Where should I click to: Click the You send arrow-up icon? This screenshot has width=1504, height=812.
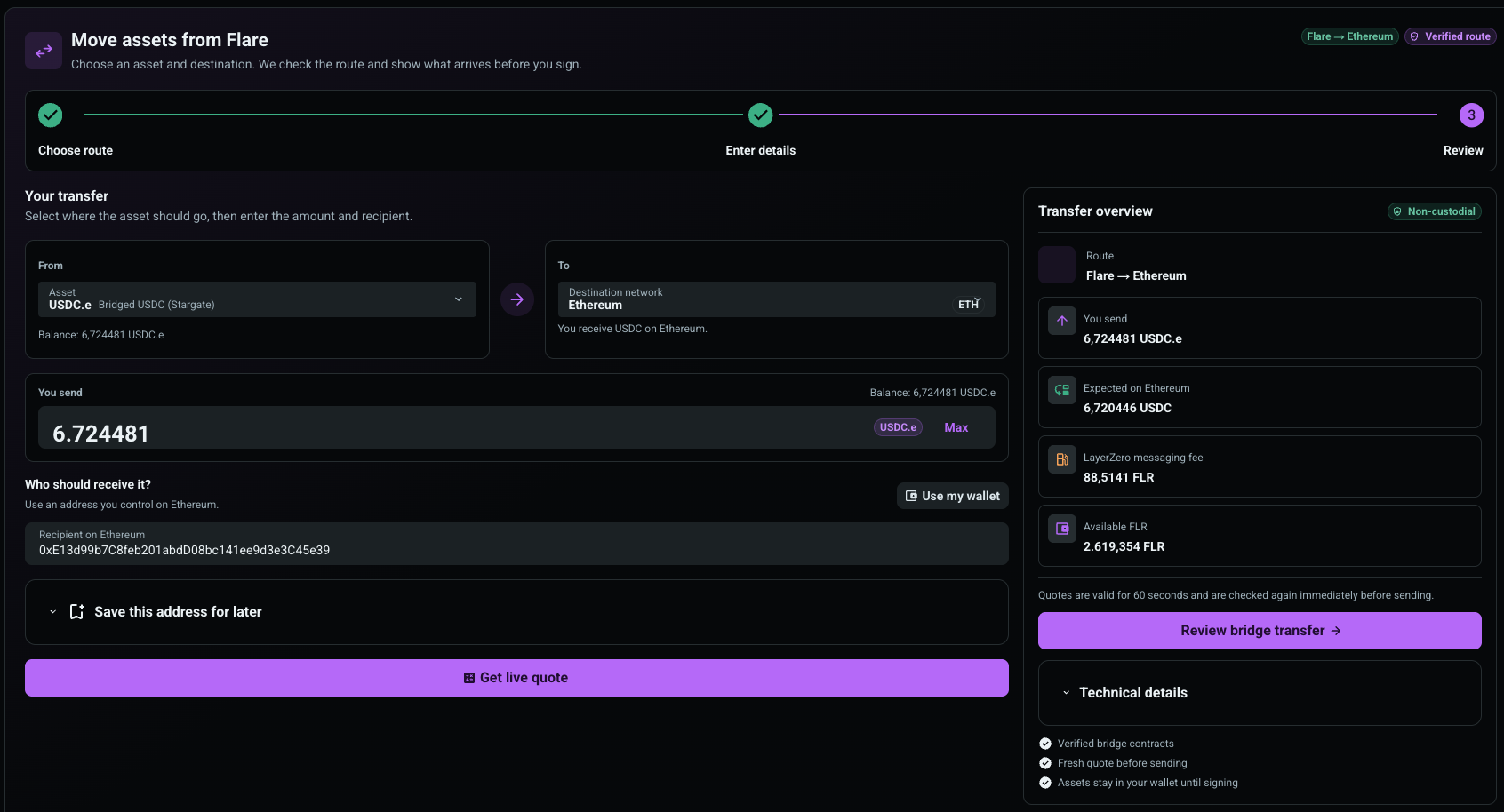[x=1062, y=321]
